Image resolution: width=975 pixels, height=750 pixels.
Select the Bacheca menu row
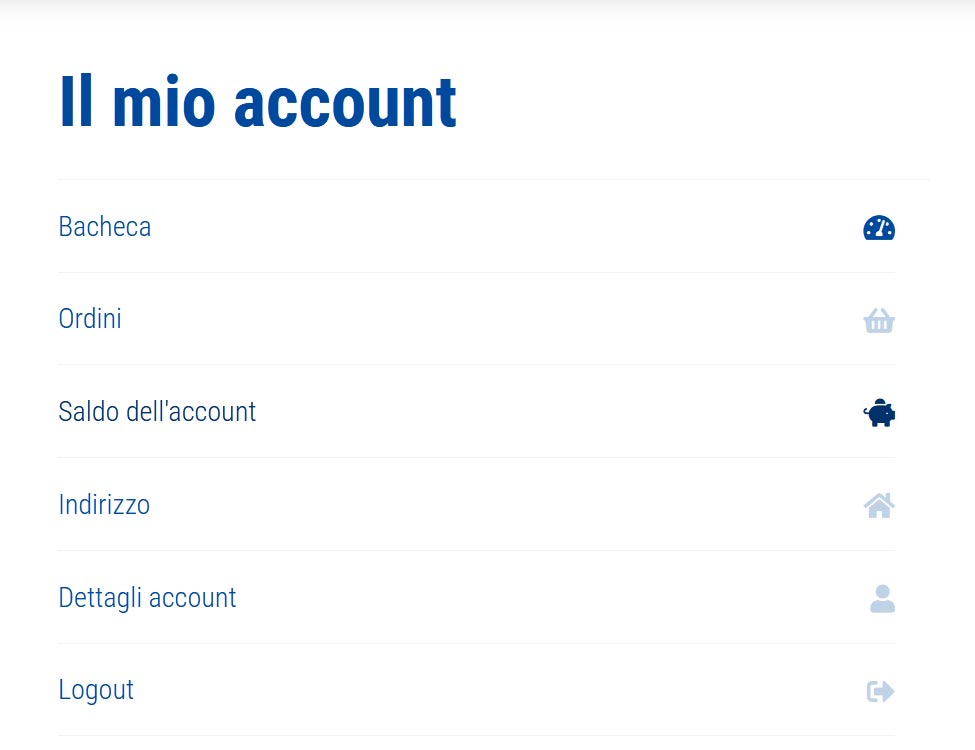tap(476, 226)
